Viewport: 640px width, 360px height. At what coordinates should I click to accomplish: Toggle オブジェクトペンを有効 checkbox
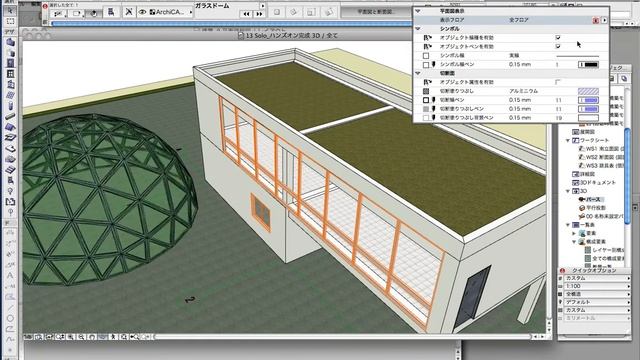click(558, 47)
